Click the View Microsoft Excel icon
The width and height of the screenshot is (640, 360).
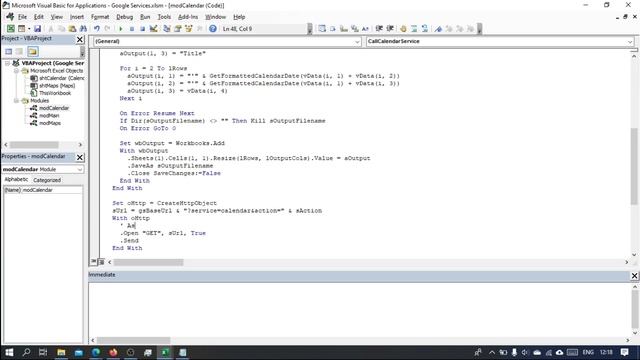(x=11, y=29)
